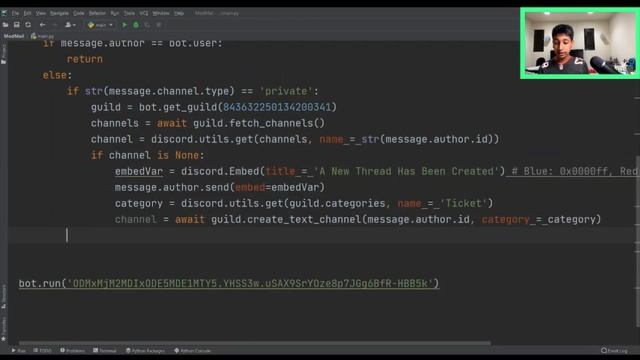Open the Run menu

pos(115,13)
